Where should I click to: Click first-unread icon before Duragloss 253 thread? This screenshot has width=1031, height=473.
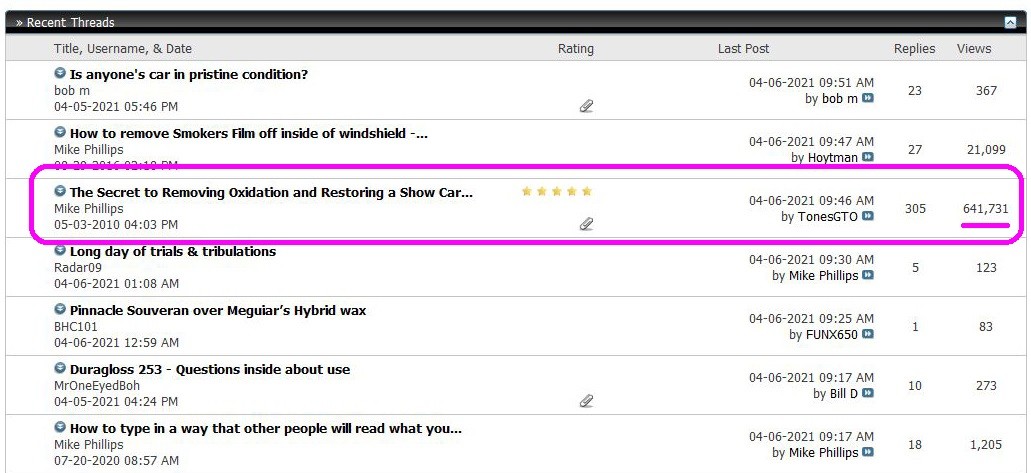(60, 368)
